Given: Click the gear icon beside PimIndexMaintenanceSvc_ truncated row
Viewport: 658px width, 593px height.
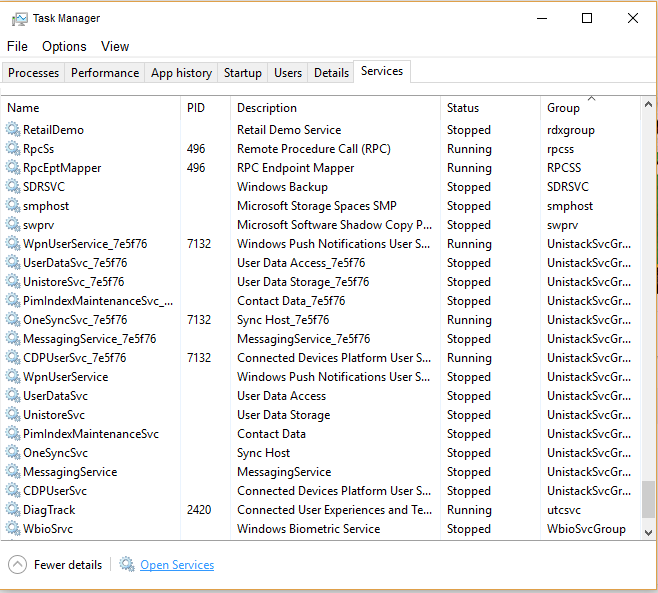Looking at the screenshot, I should pyautogui.click(x=13, y=300).
